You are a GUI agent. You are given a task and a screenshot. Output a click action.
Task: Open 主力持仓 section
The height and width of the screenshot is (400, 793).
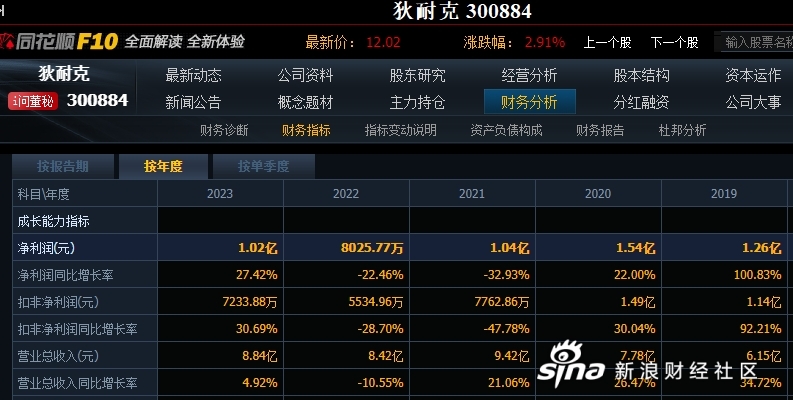(417, 102)
